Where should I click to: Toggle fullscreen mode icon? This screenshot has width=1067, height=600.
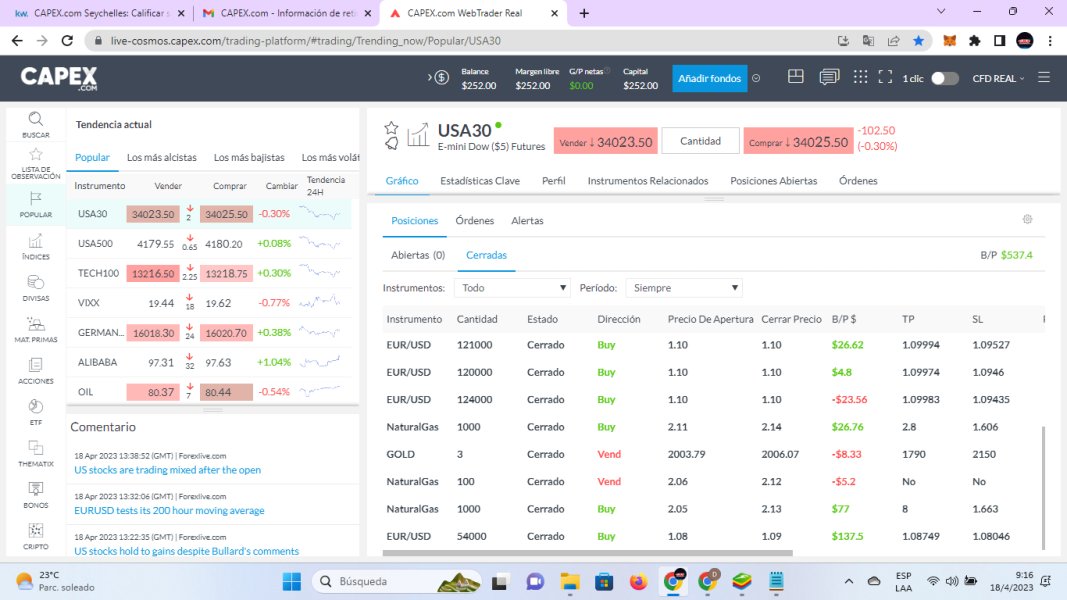coord(885,78)
